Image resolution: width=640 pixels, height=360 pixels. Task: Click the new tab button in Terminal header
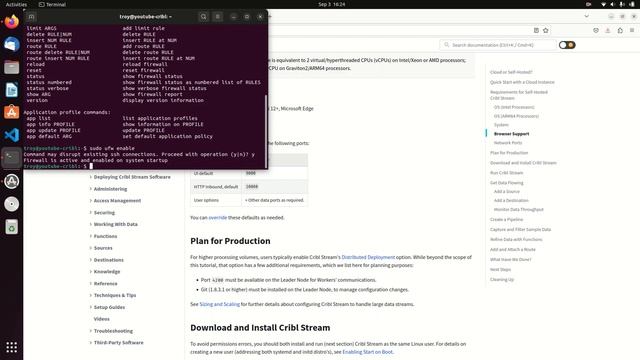31,17
